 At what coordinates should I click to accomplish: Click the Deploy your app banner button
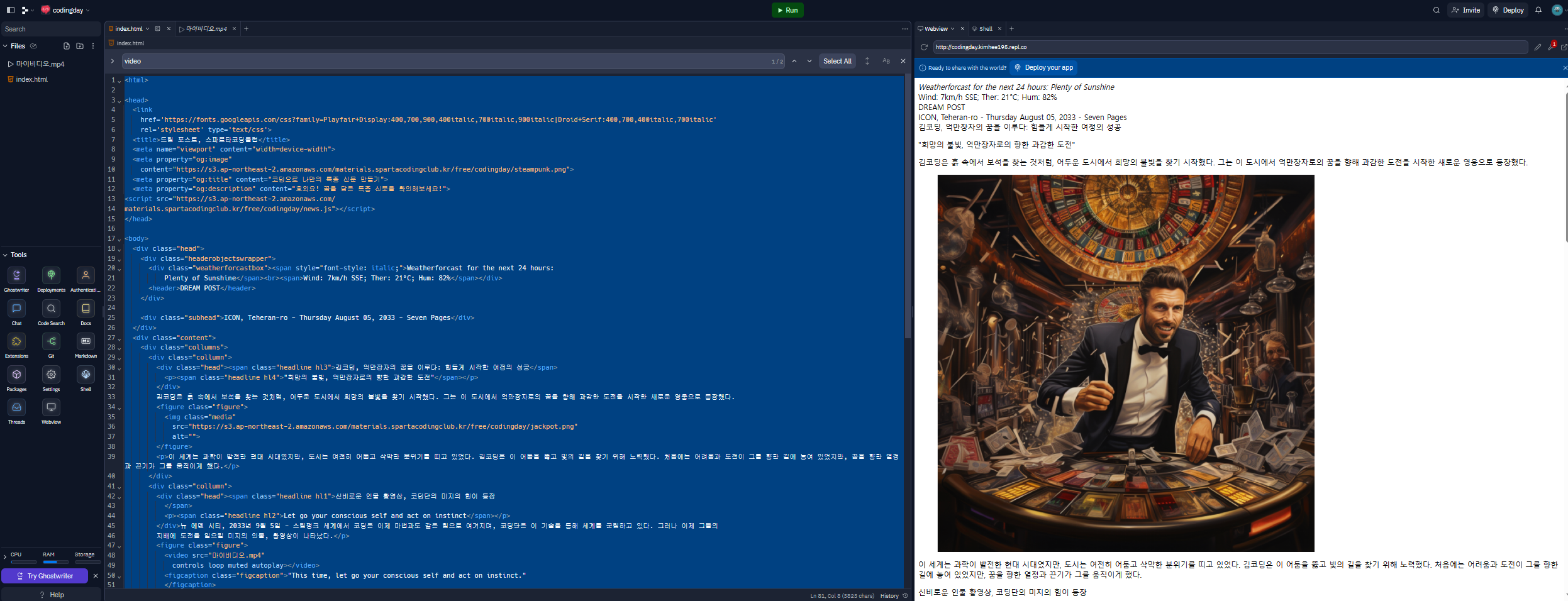(x=1043, y=68)
